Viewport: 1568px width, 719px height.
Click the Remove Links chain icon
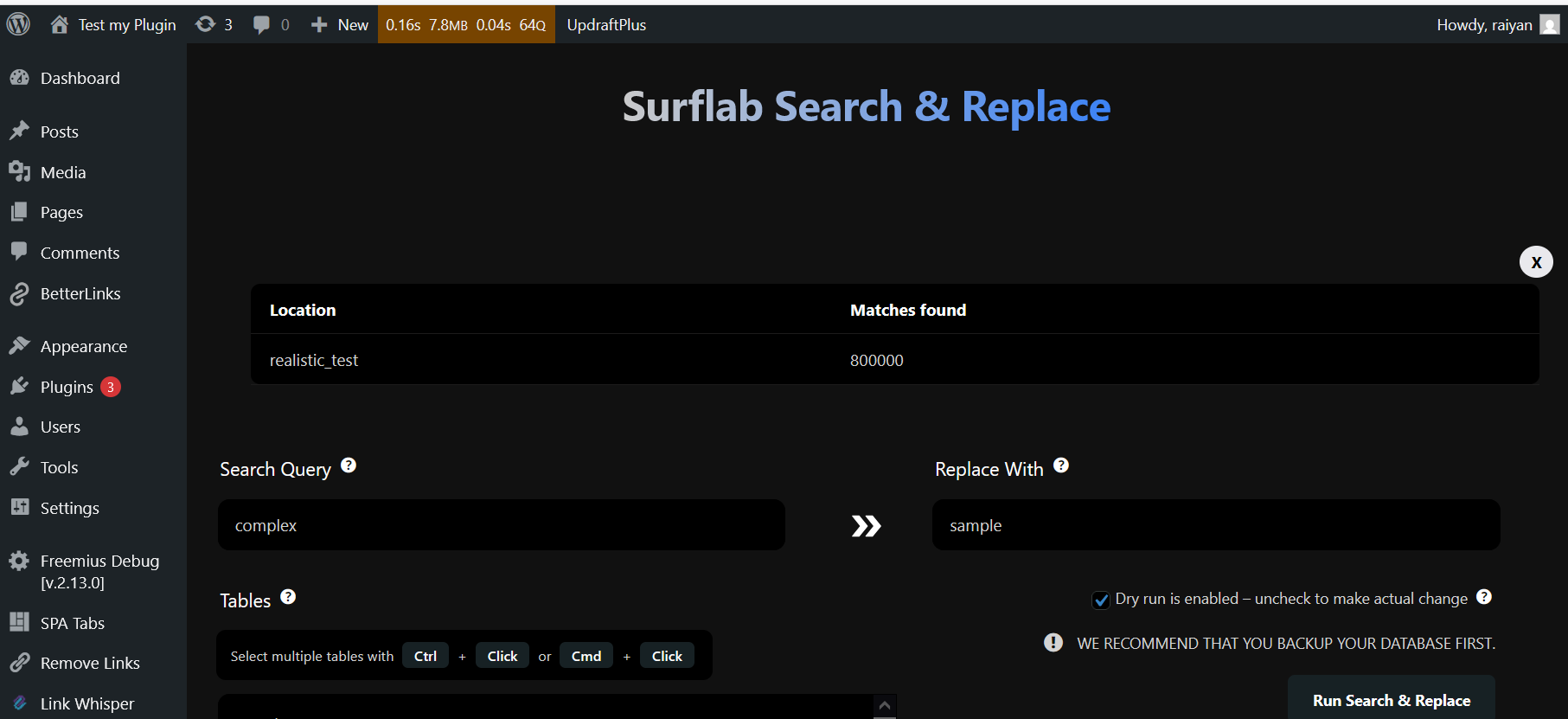(20, 663)
